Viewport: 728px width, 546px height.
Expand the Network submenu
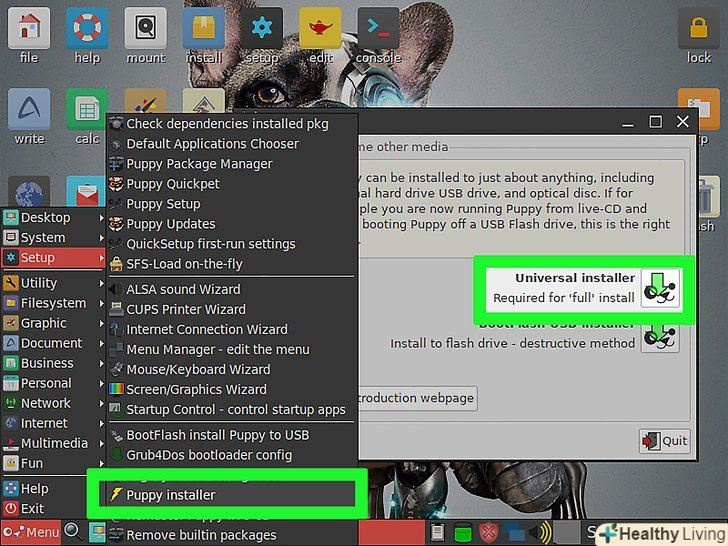pyautogui.click(x=53, y=403)
